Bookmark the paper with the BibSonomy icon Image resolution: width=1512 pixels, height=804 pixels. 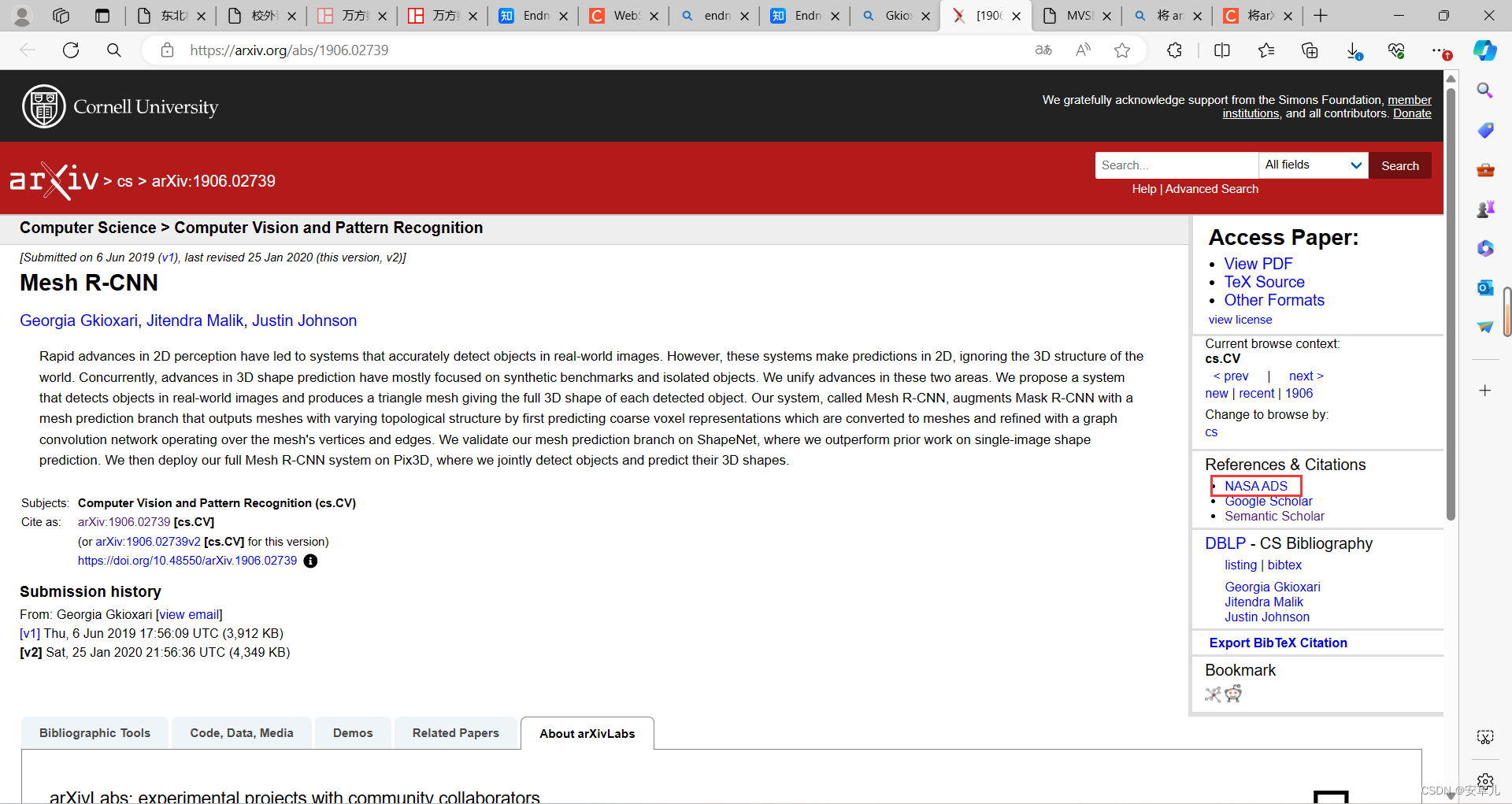point(1212,694)
